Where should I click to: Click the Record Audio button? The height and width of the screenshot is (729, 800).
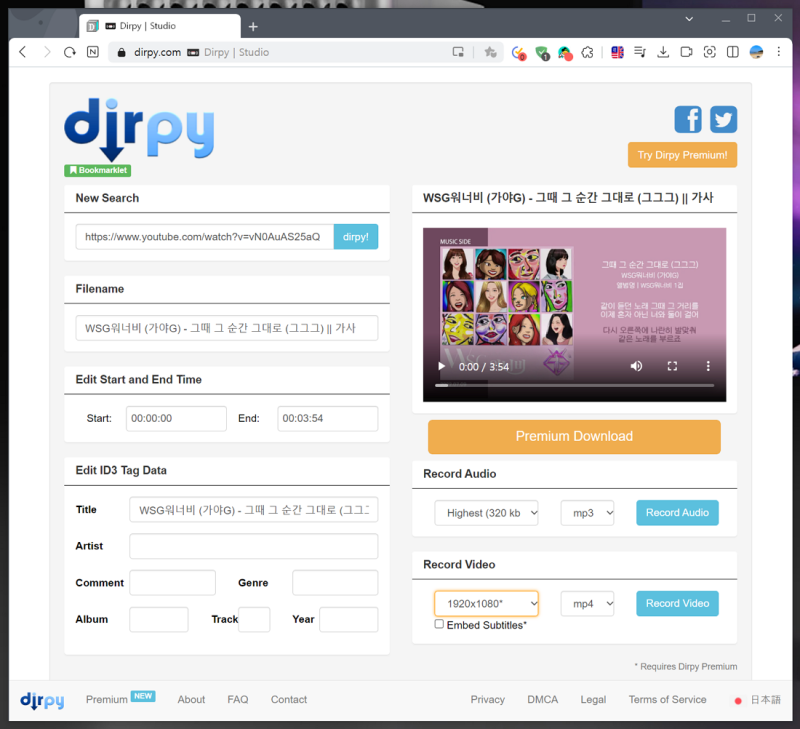(x=677, y=513)
